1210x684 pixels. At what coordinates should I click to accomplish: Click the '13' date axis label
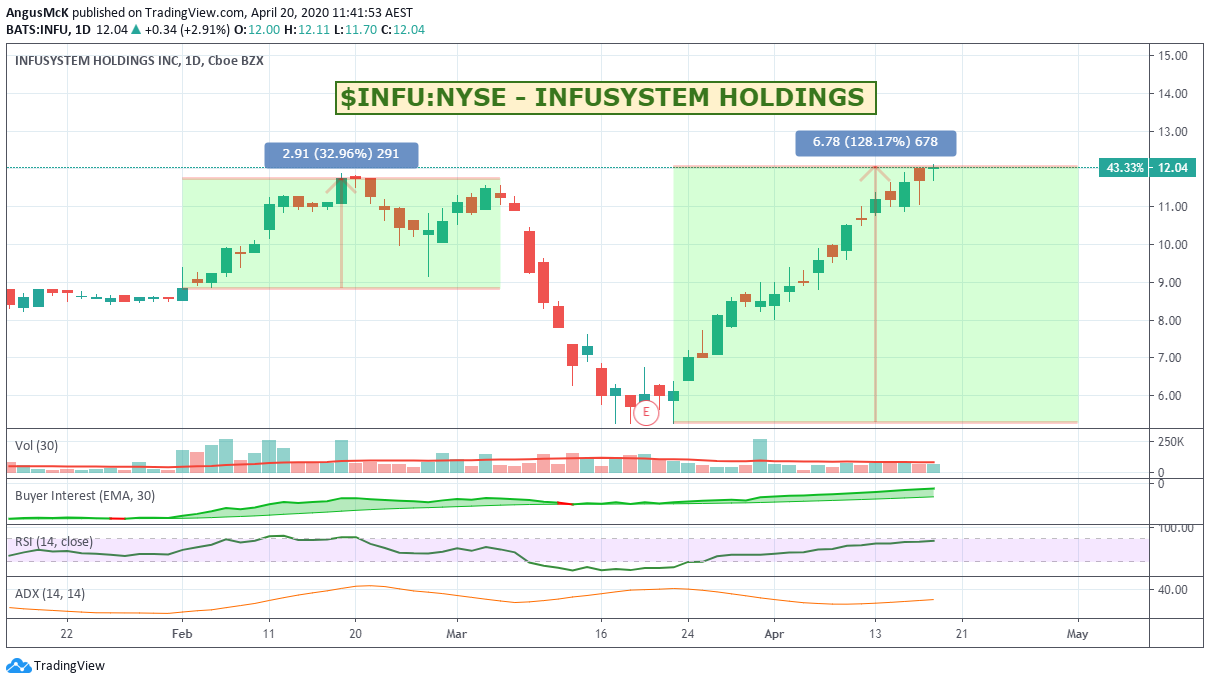pos(875,634)
